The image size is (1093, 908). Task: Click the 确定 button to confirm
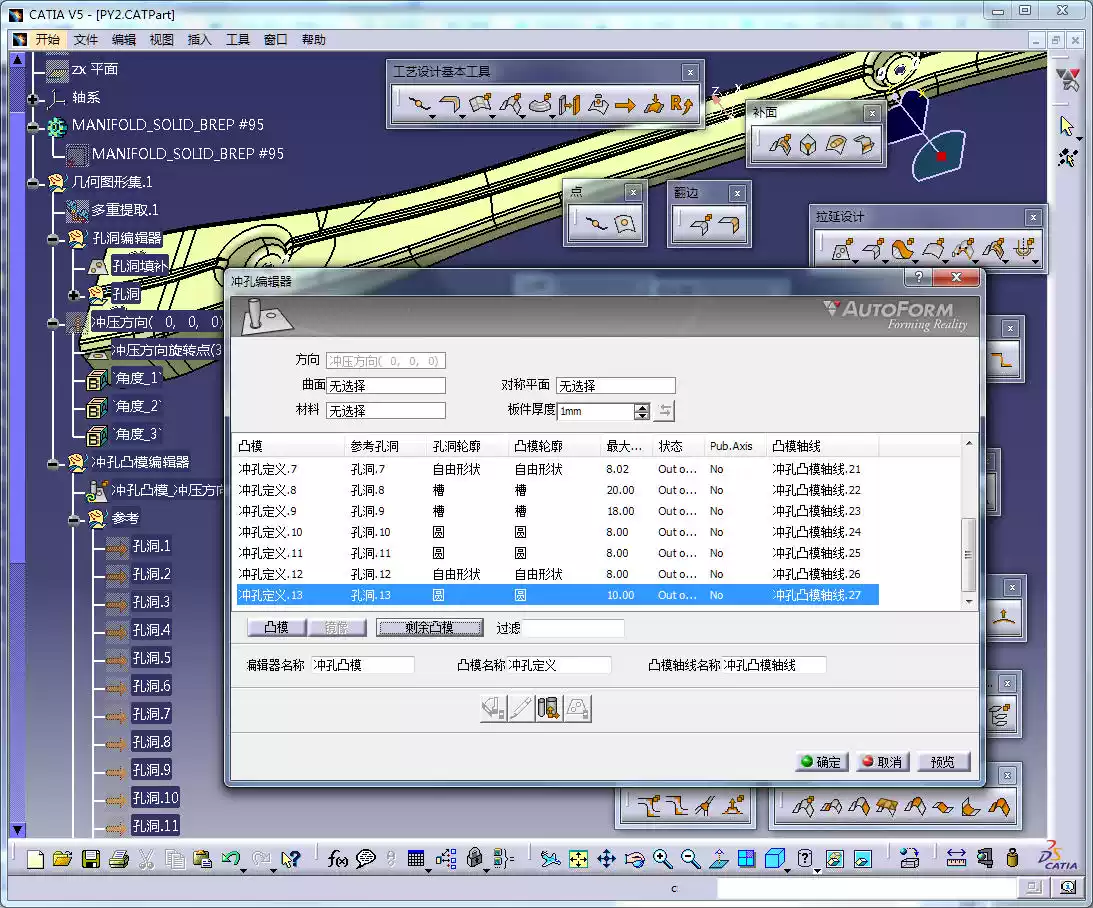(820, 761)
